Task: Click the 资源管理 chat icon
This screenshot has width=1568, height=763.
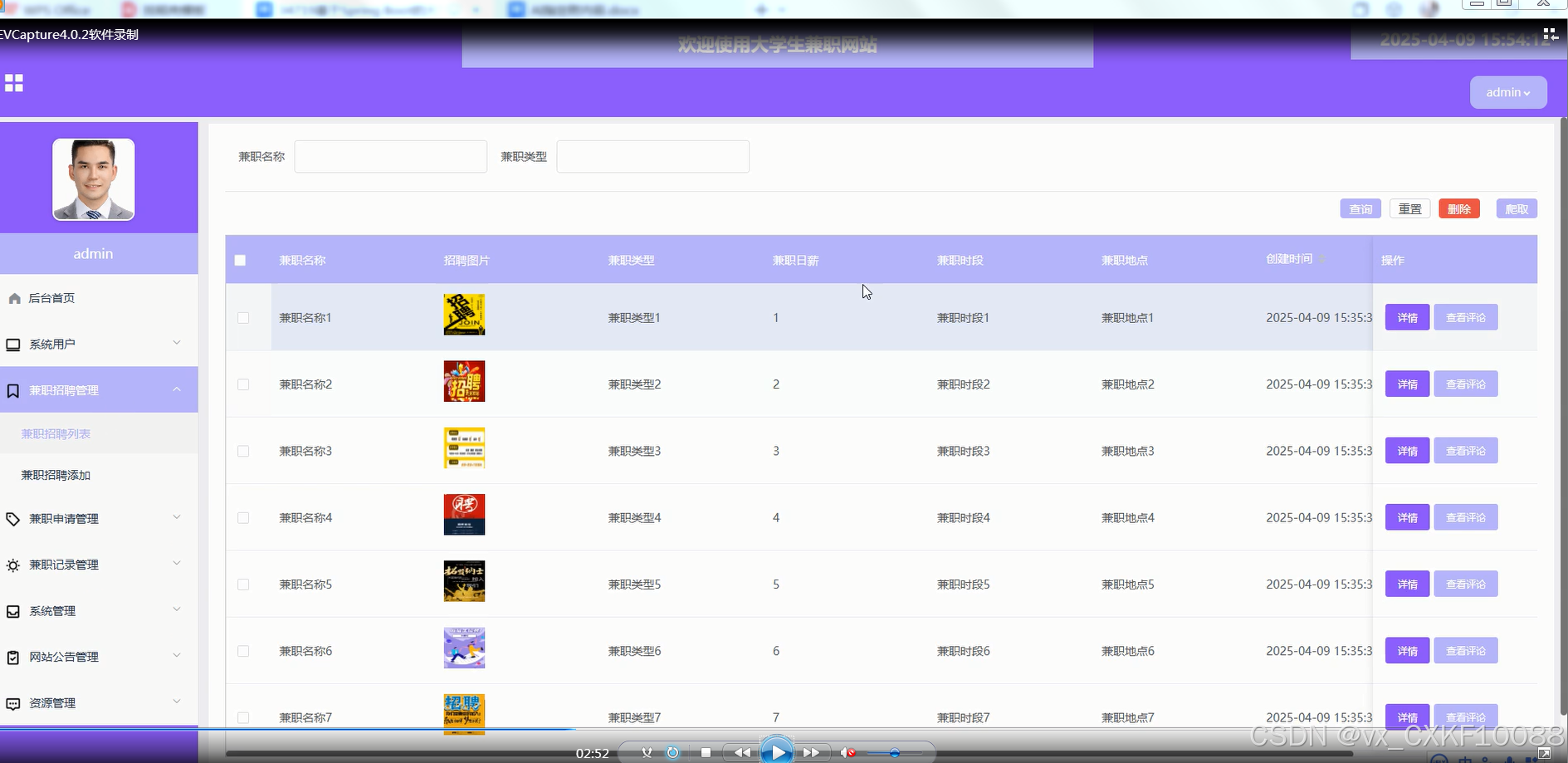Action: pyautogui.click(x=13, y=704)
